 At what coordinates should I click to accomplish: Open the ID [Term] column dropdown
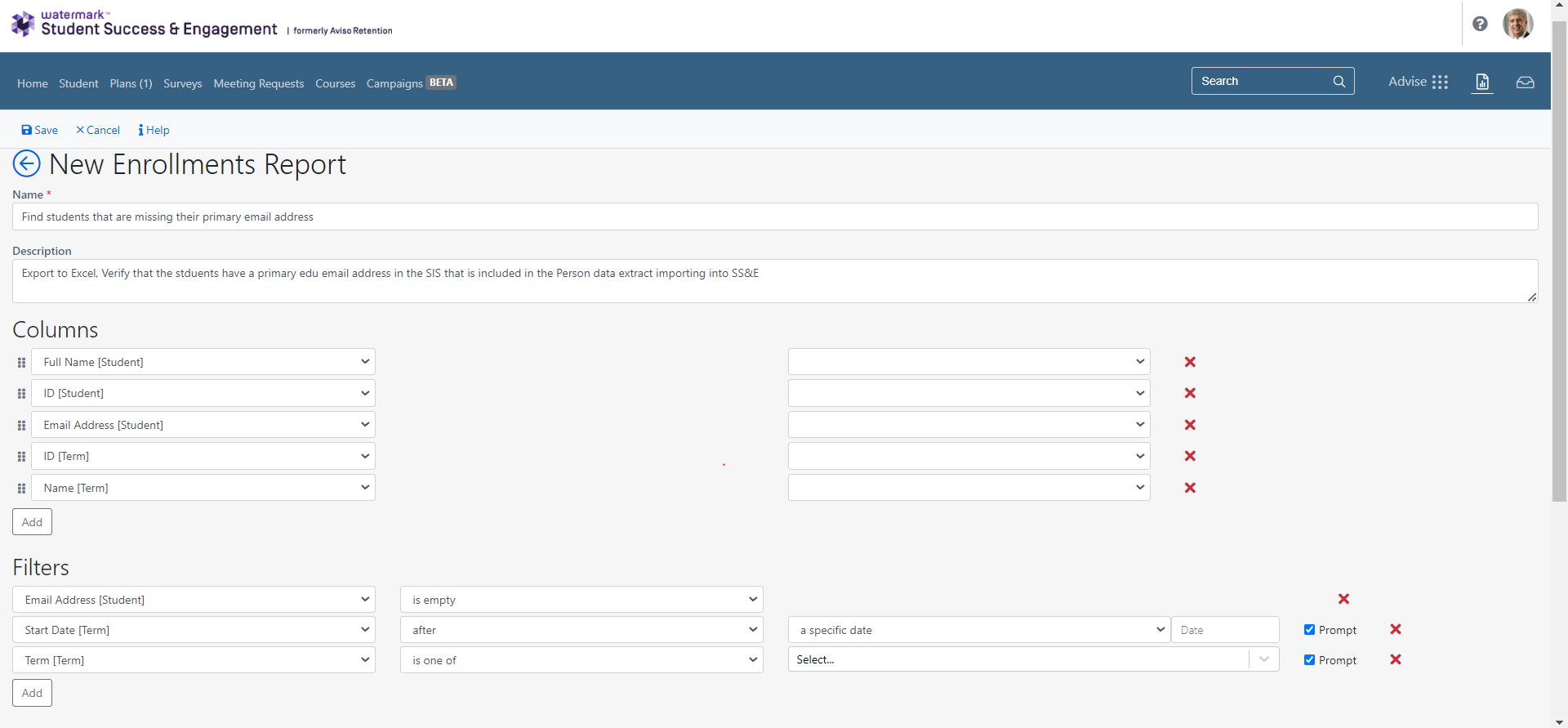pos(203,456)
